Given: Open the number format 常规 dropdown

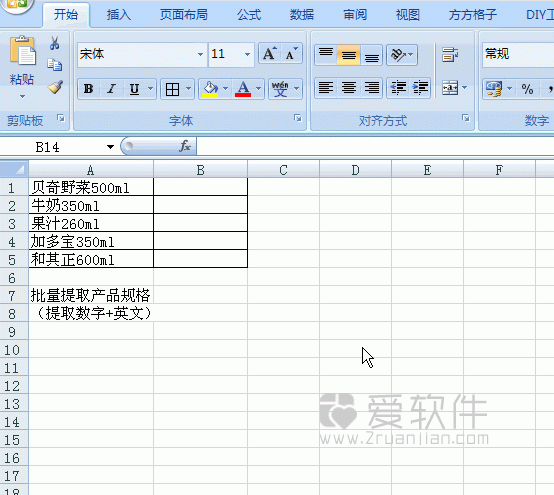Looking at the screenshot, I should coord(518,54).
